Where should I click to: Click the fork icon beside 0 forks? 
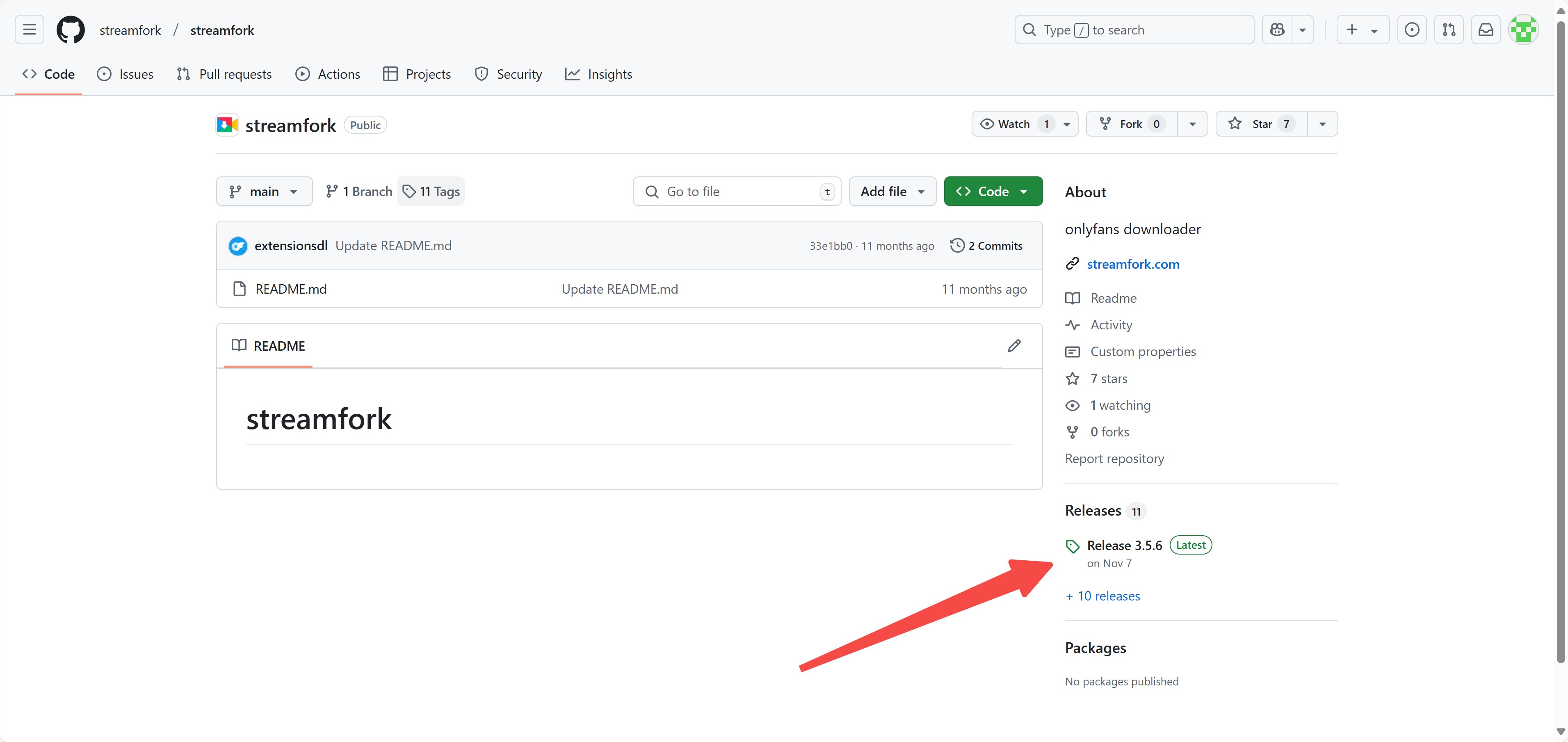[x=1073, y=432]
